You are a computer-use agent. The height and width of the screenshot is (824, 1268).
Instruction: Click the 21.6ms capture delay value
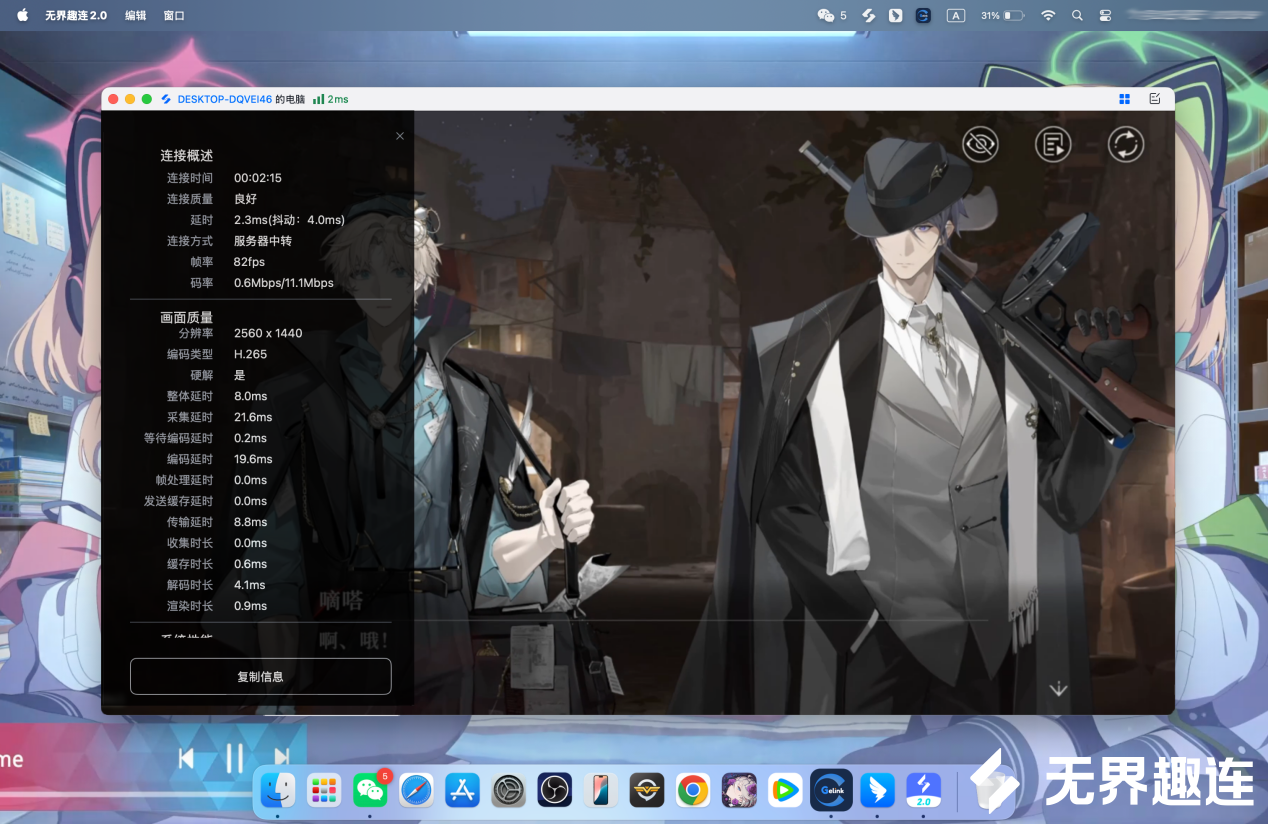point(253,417)
